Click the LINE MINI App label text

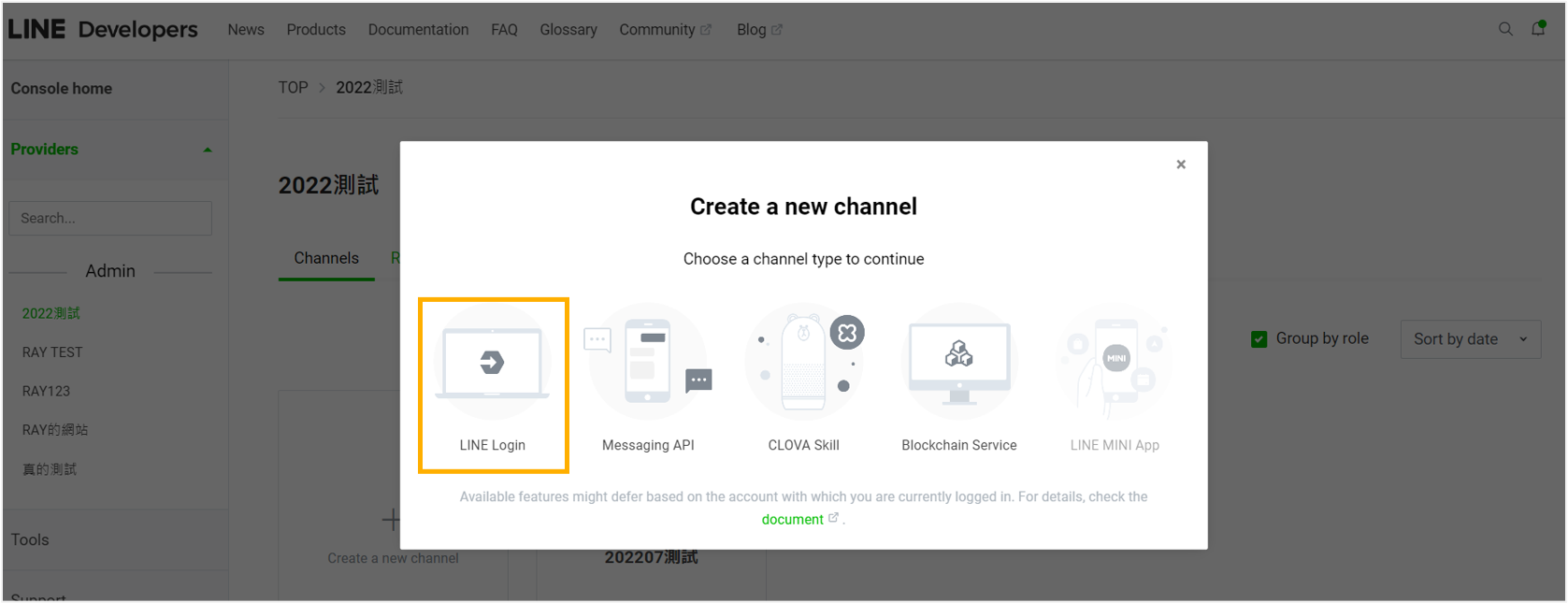tap(1115, 445)
